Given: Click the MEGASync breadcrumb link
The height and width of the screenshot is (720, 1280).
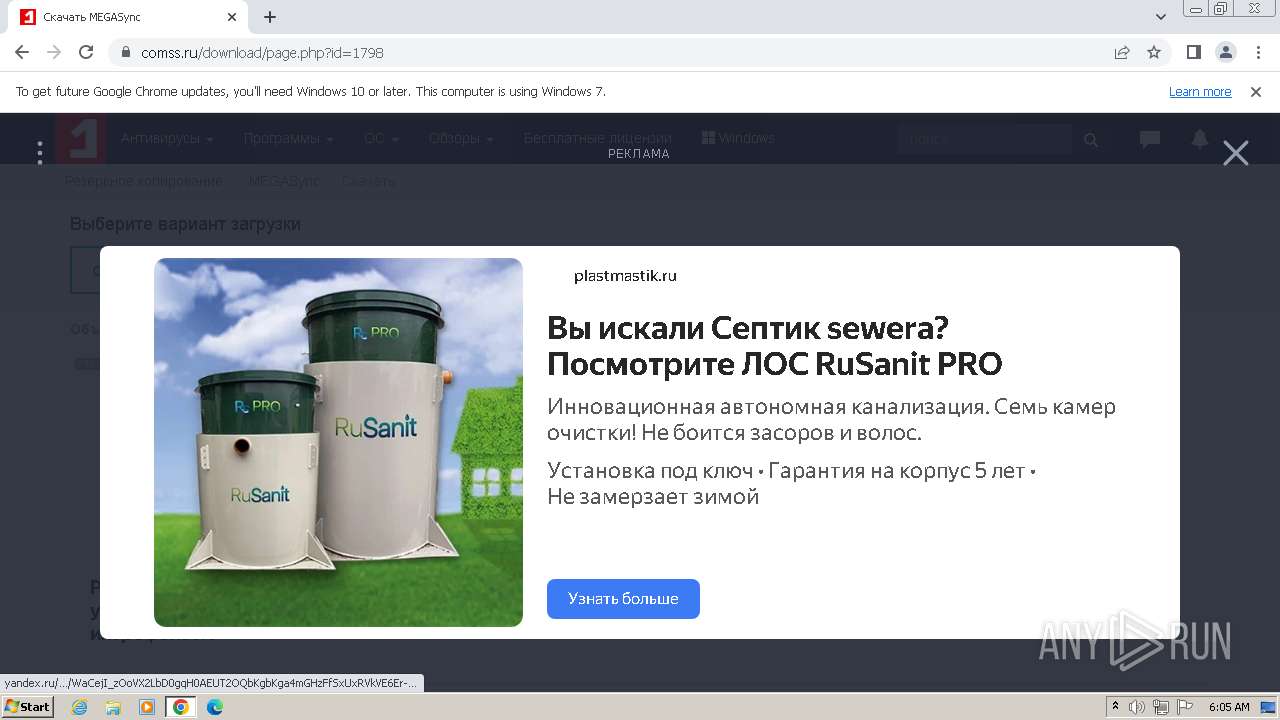Looking at the screenshot, I should click(x=284, y=181).
